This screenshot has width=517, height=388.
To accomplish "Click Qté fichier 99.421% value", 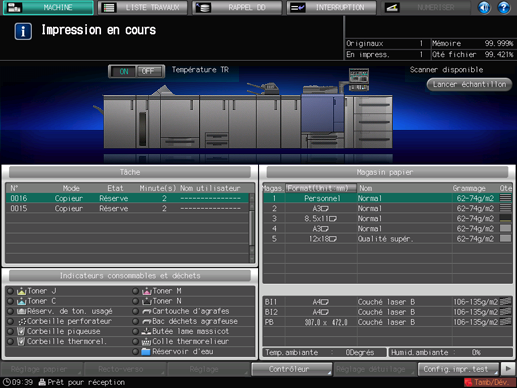I will [499, 55].
